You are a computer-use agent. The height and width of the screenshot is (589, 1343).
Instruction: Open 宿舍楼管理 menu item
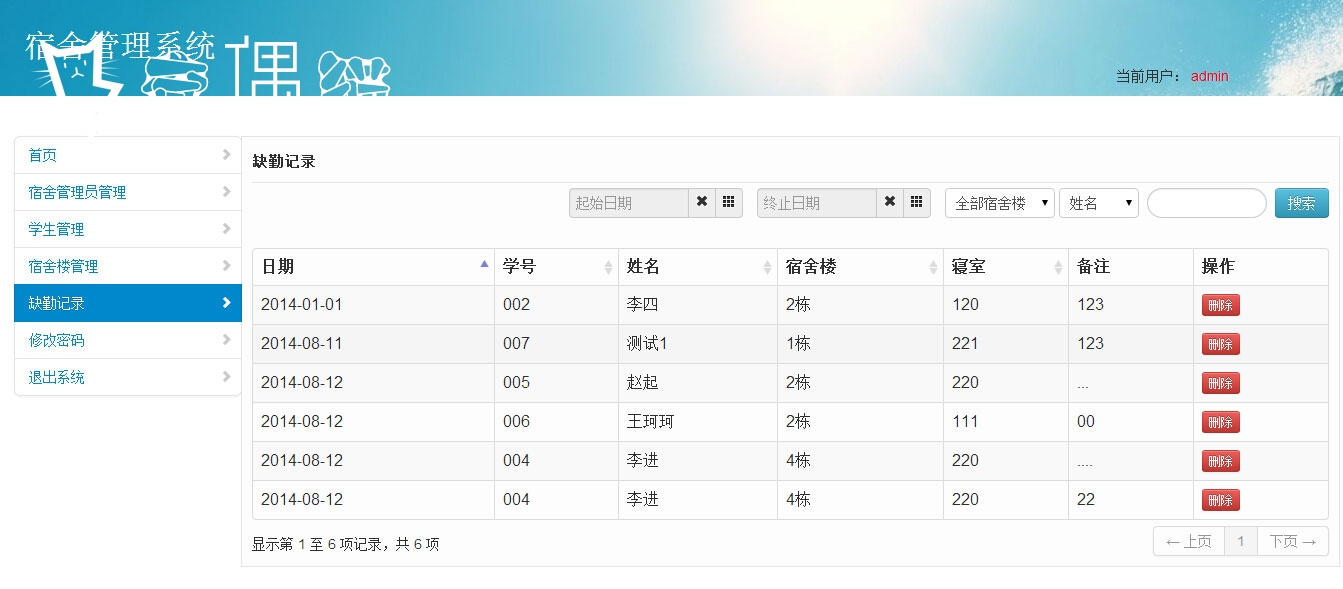point(128,266)
